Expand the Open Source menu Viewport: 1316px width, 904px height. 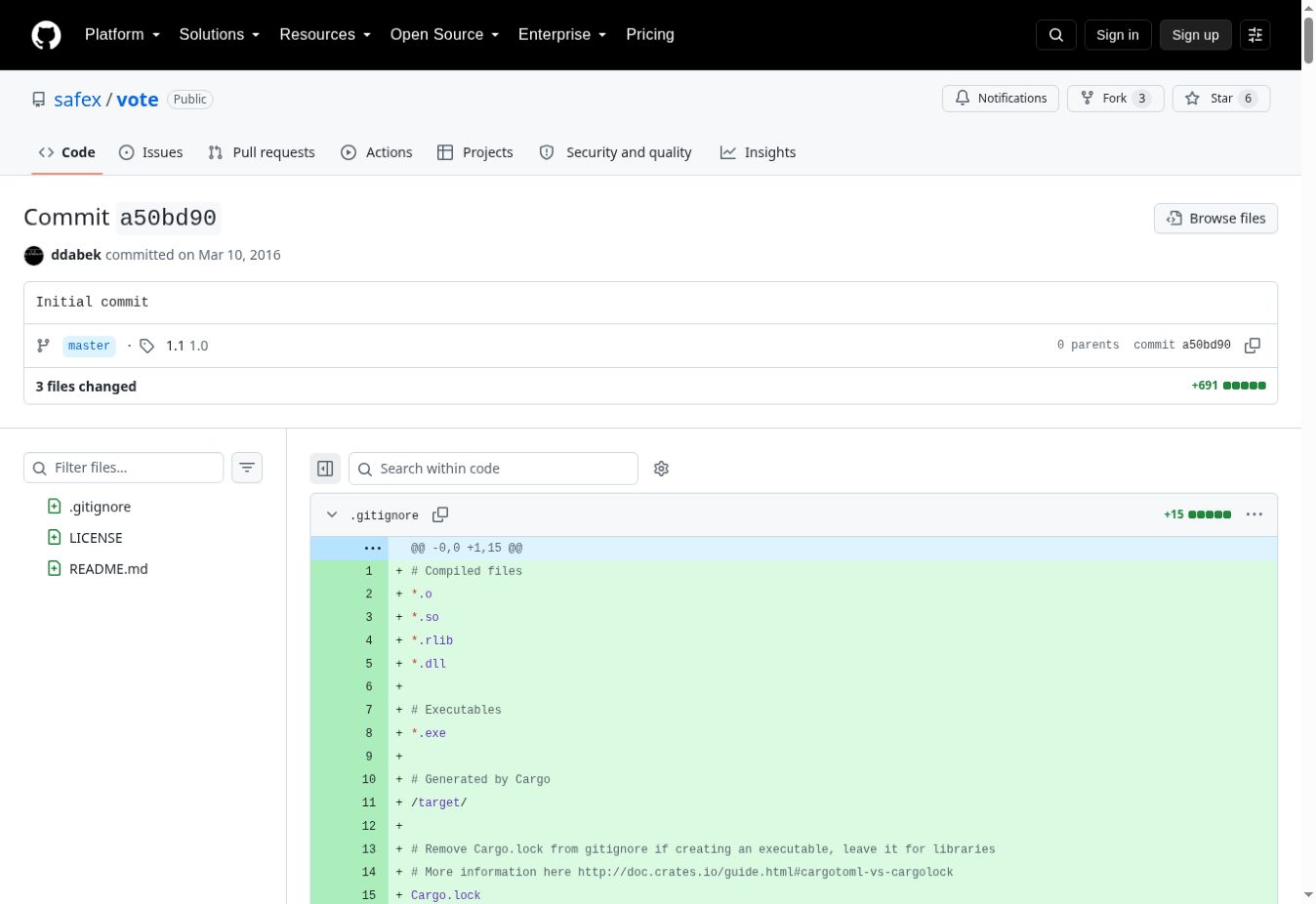coord(444,34)
